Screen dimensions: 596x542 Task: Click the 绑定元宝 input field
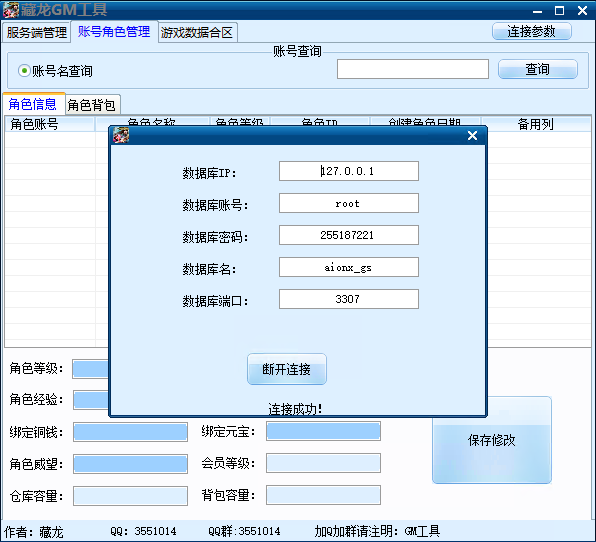[323, 431]
